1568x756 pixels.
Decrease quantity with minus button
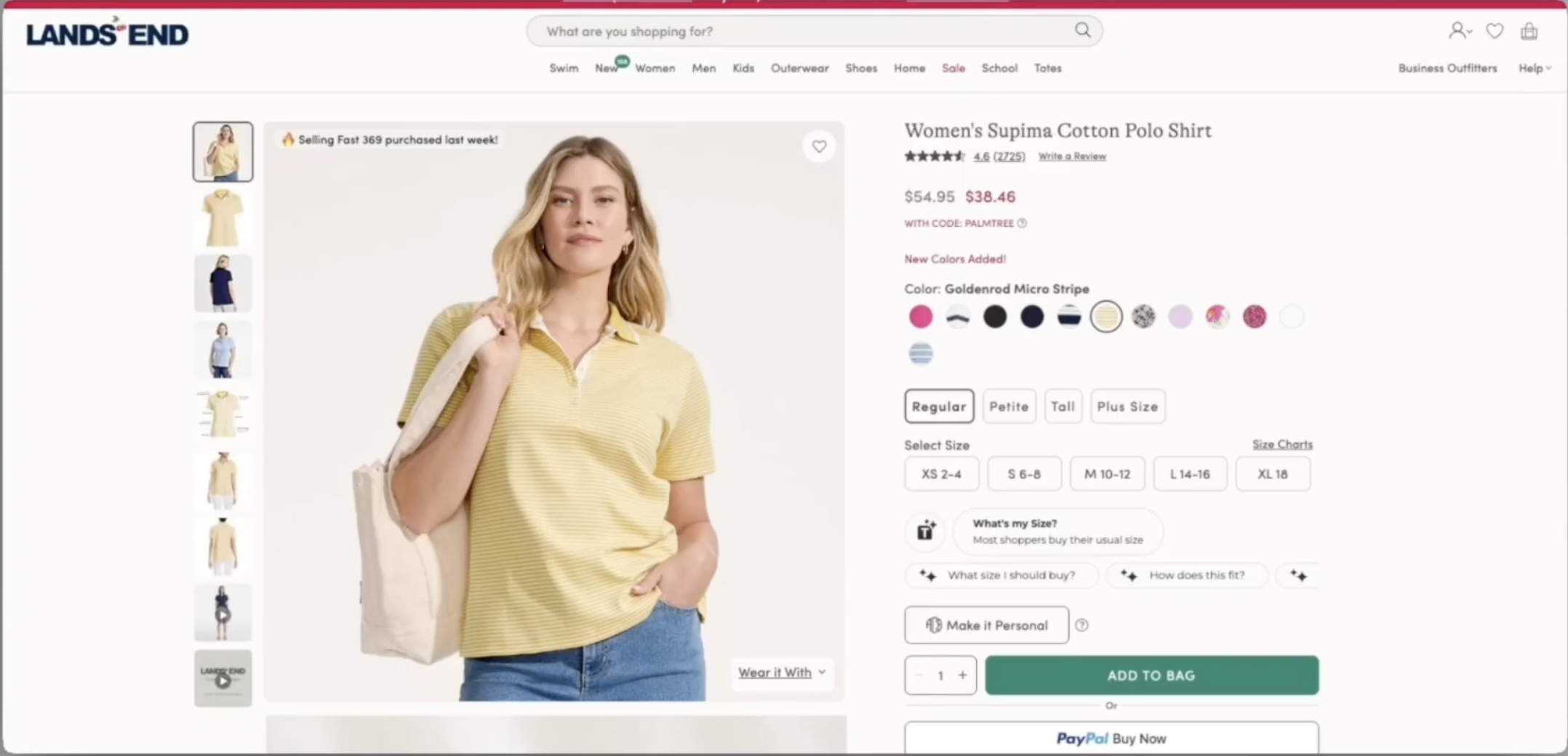(x=919, y=675)
